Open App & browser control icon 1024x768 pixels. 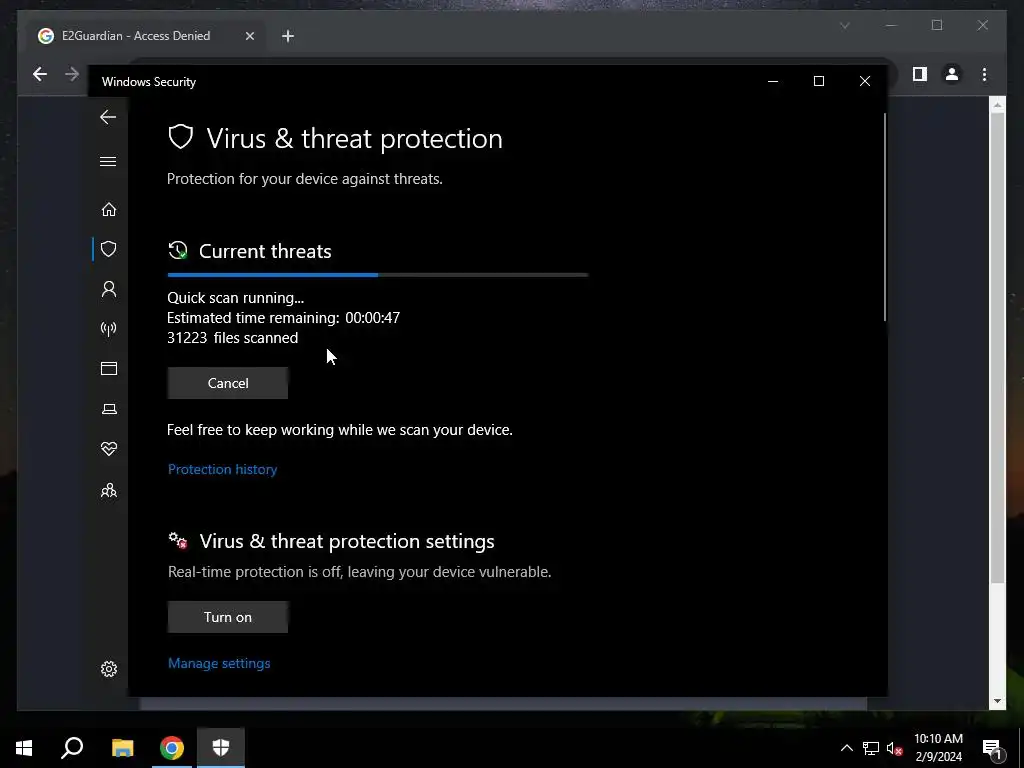point(108,368)
